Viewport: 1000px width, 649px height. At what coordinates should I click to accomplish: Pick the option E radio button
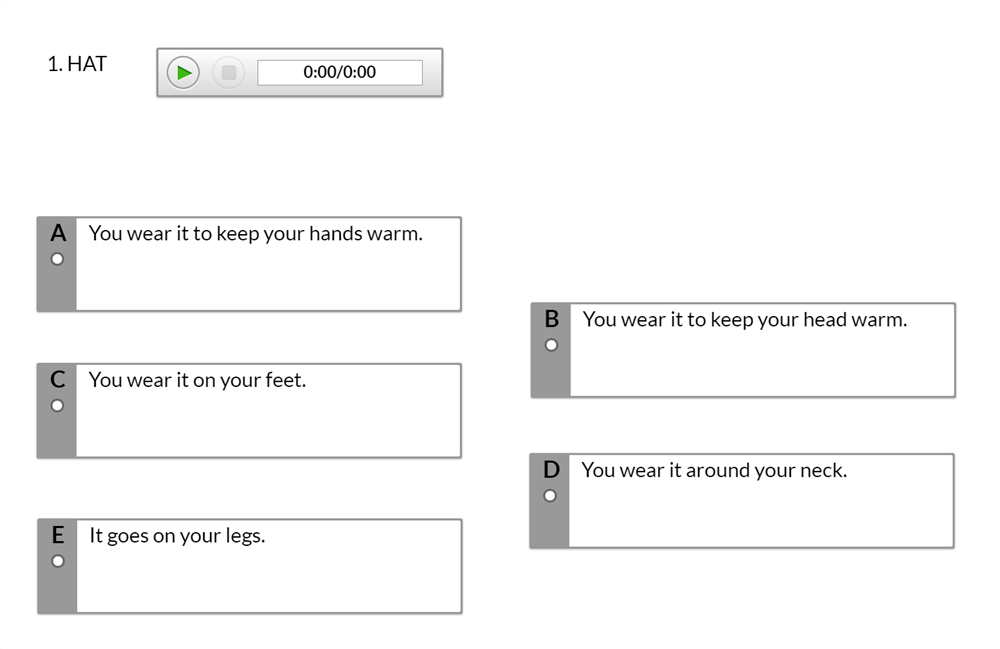58,561
